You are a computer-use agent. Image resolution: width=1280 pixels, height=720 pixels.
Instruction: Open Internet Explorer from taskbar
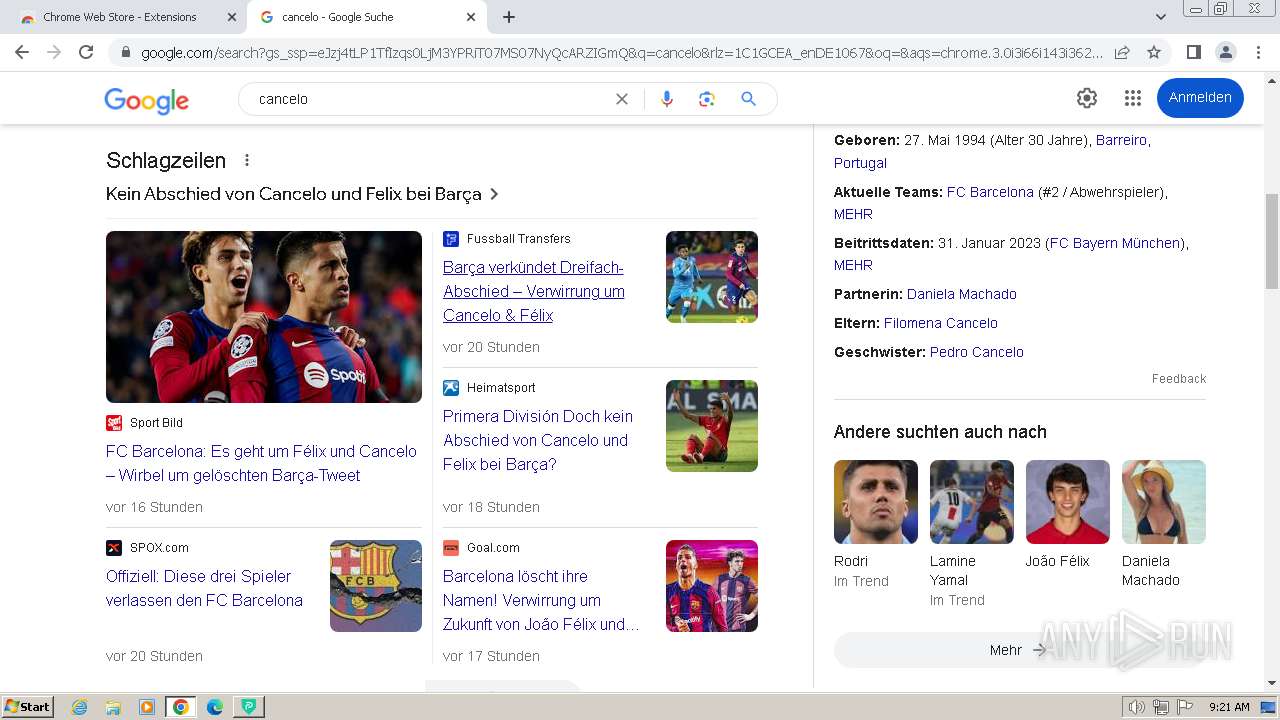click(x=80, y=707)
